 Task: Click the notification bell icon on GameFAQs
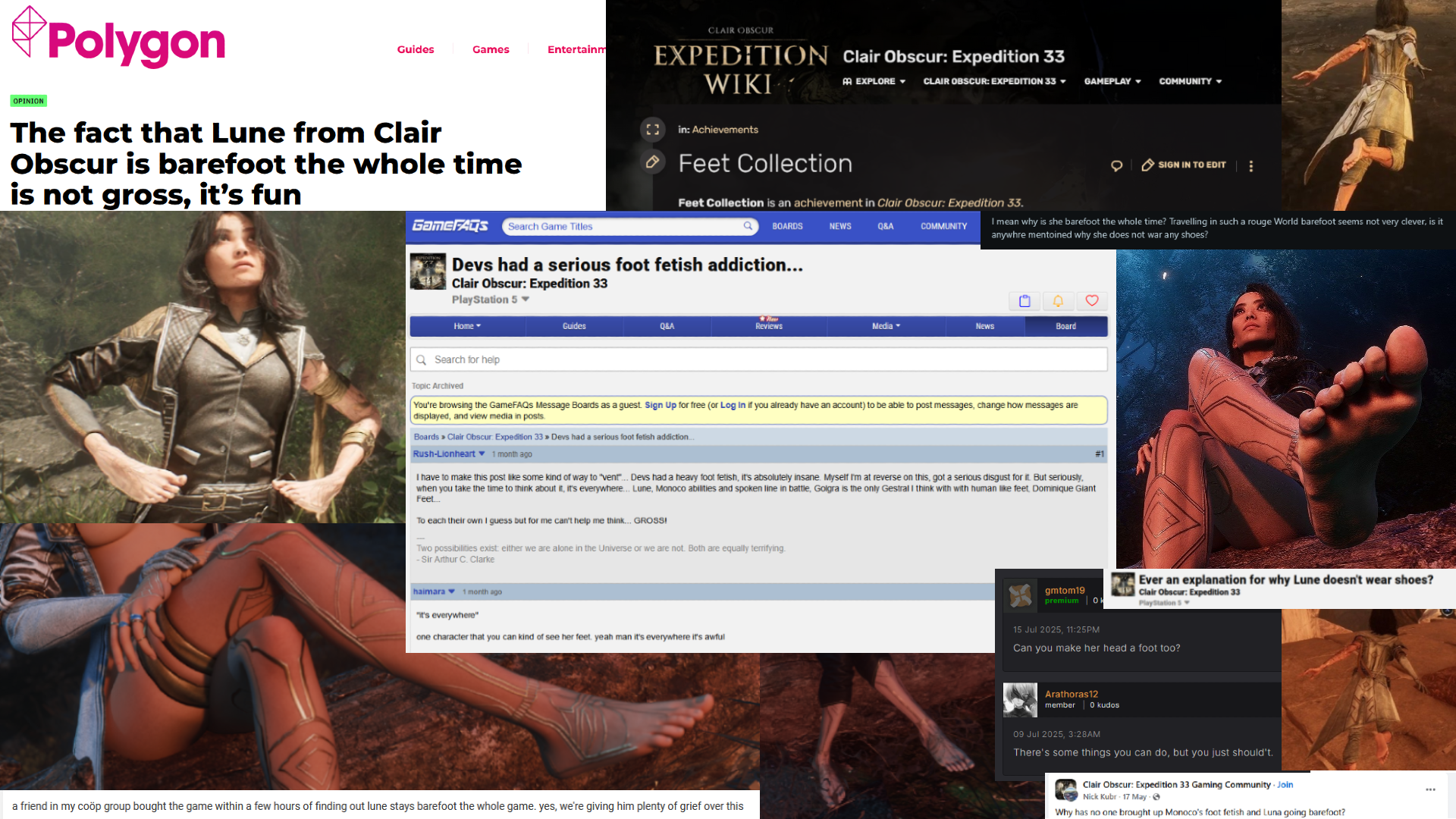pyautogui.click(x=1058, y=301)
